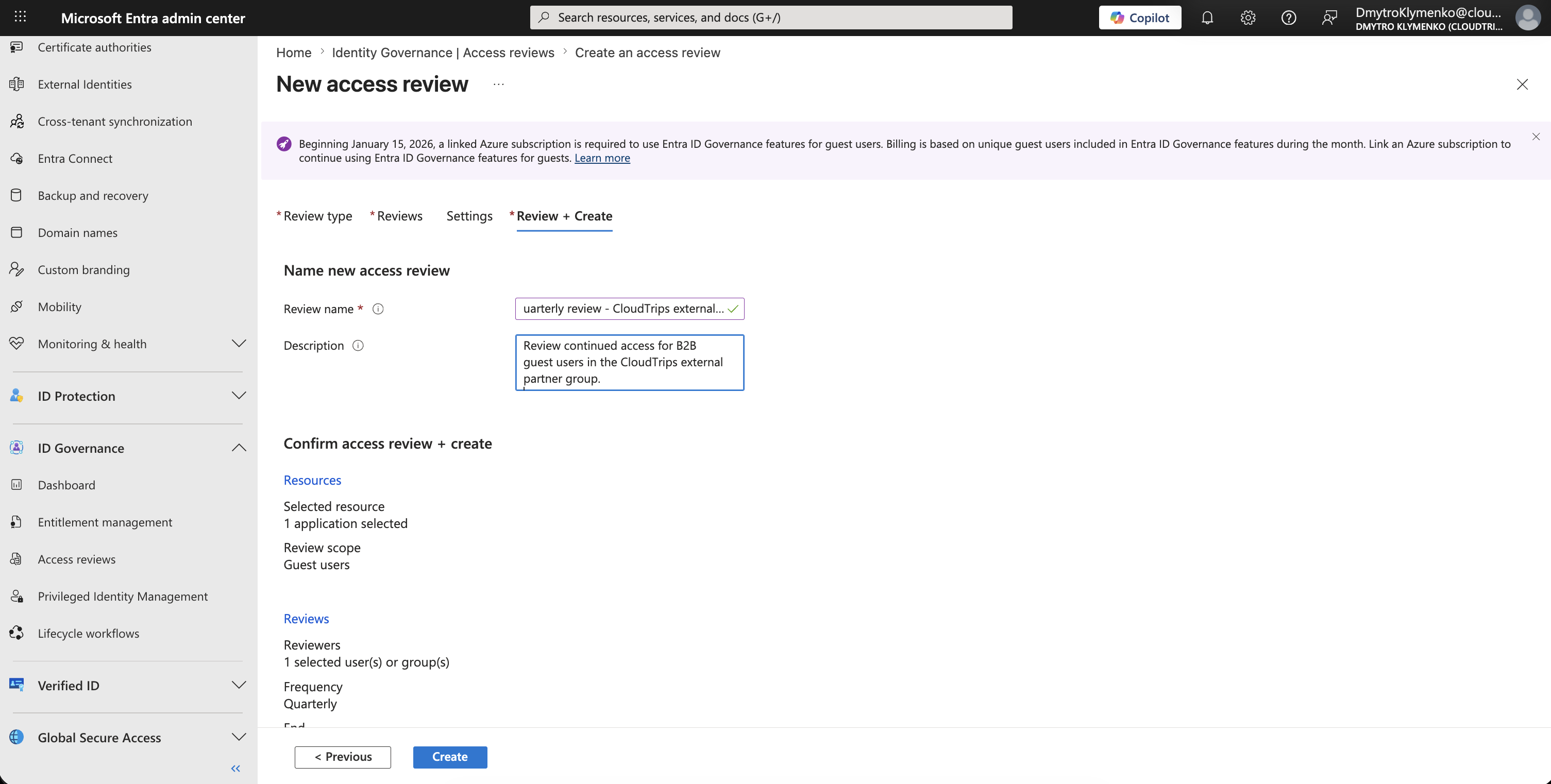Click the Mobility sidebar icon
The image size is (1551, 784).
17,306
